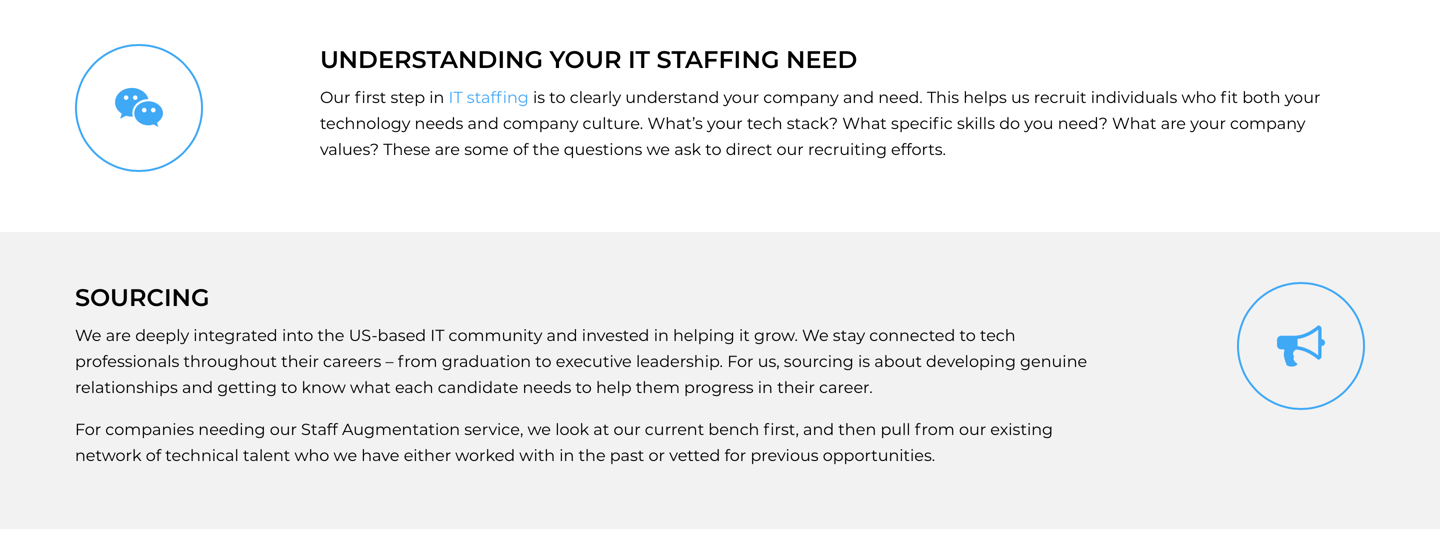Click the phrase What's your tech stack
This screenshot has width=1440, height=542.
tap(745, 124)
